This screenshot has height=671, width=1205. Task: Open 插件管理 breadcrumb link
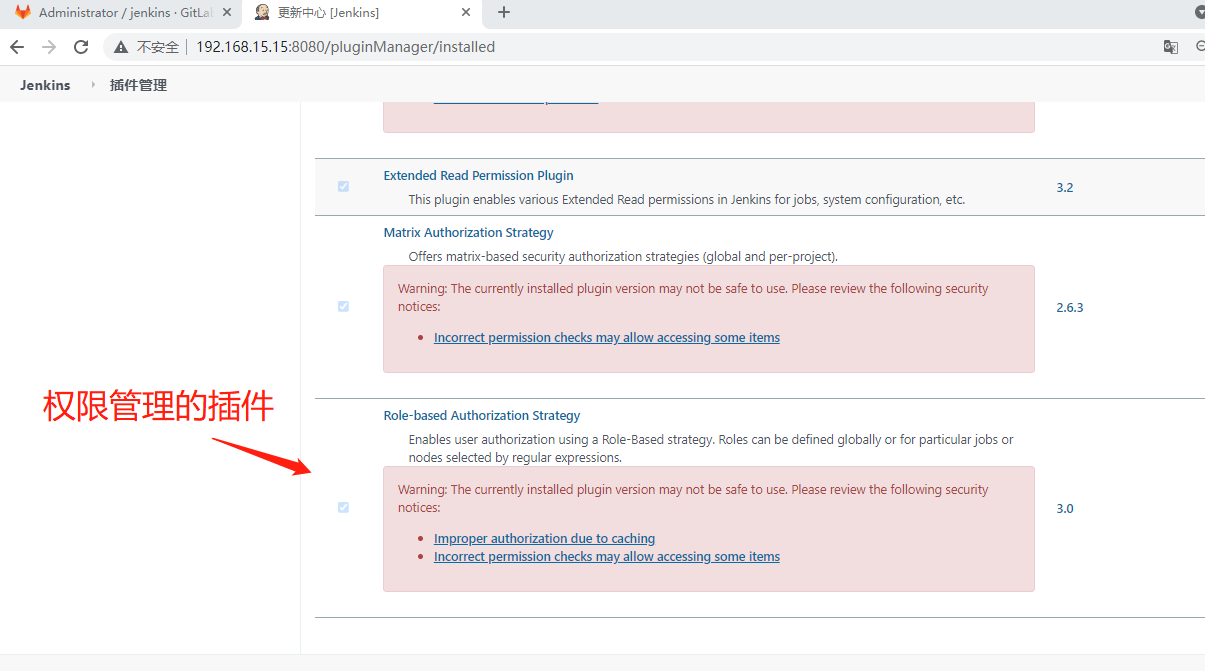138,85
